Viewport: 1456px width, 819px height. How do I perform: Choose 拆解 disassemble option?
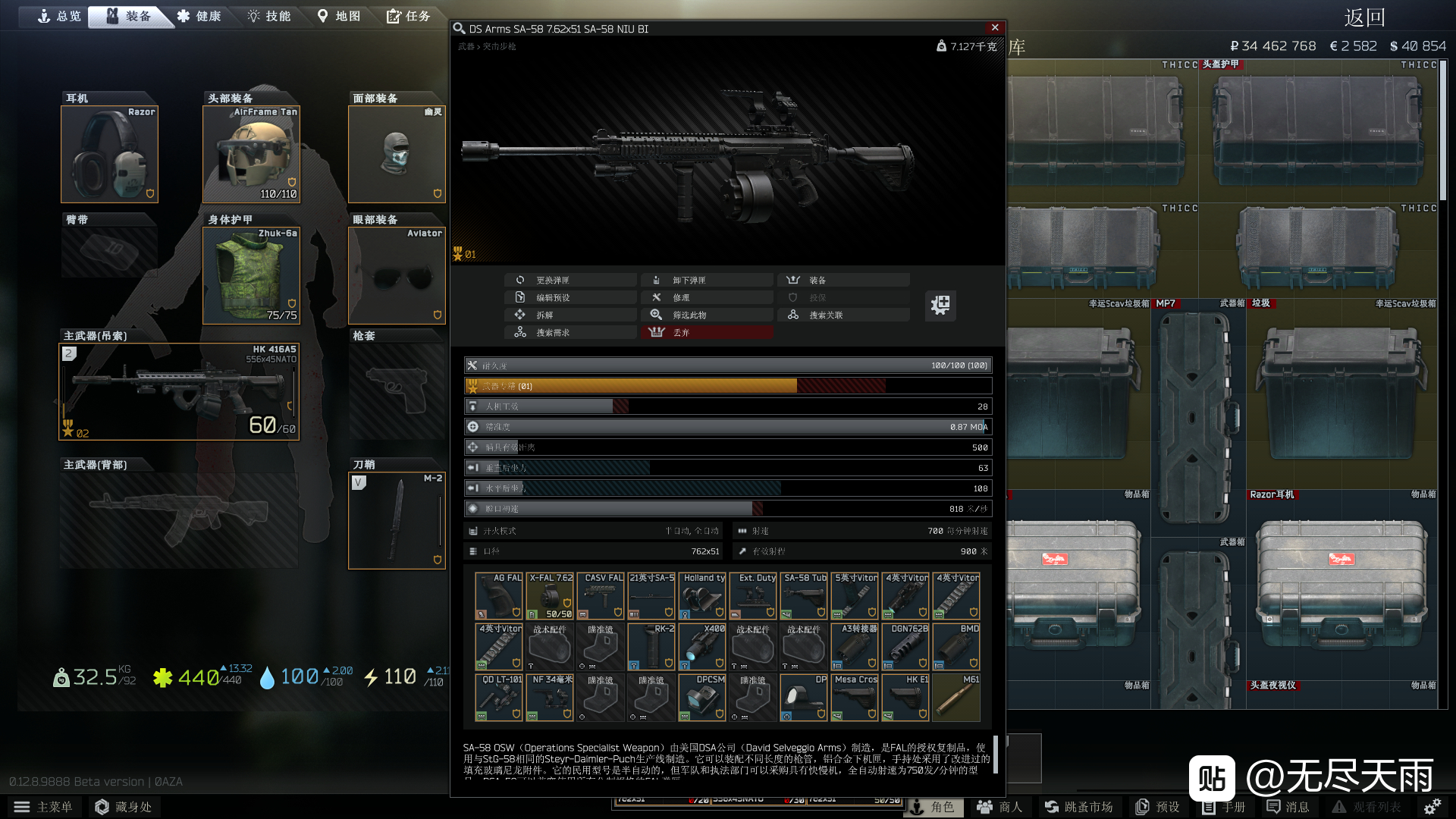(570, 315)
